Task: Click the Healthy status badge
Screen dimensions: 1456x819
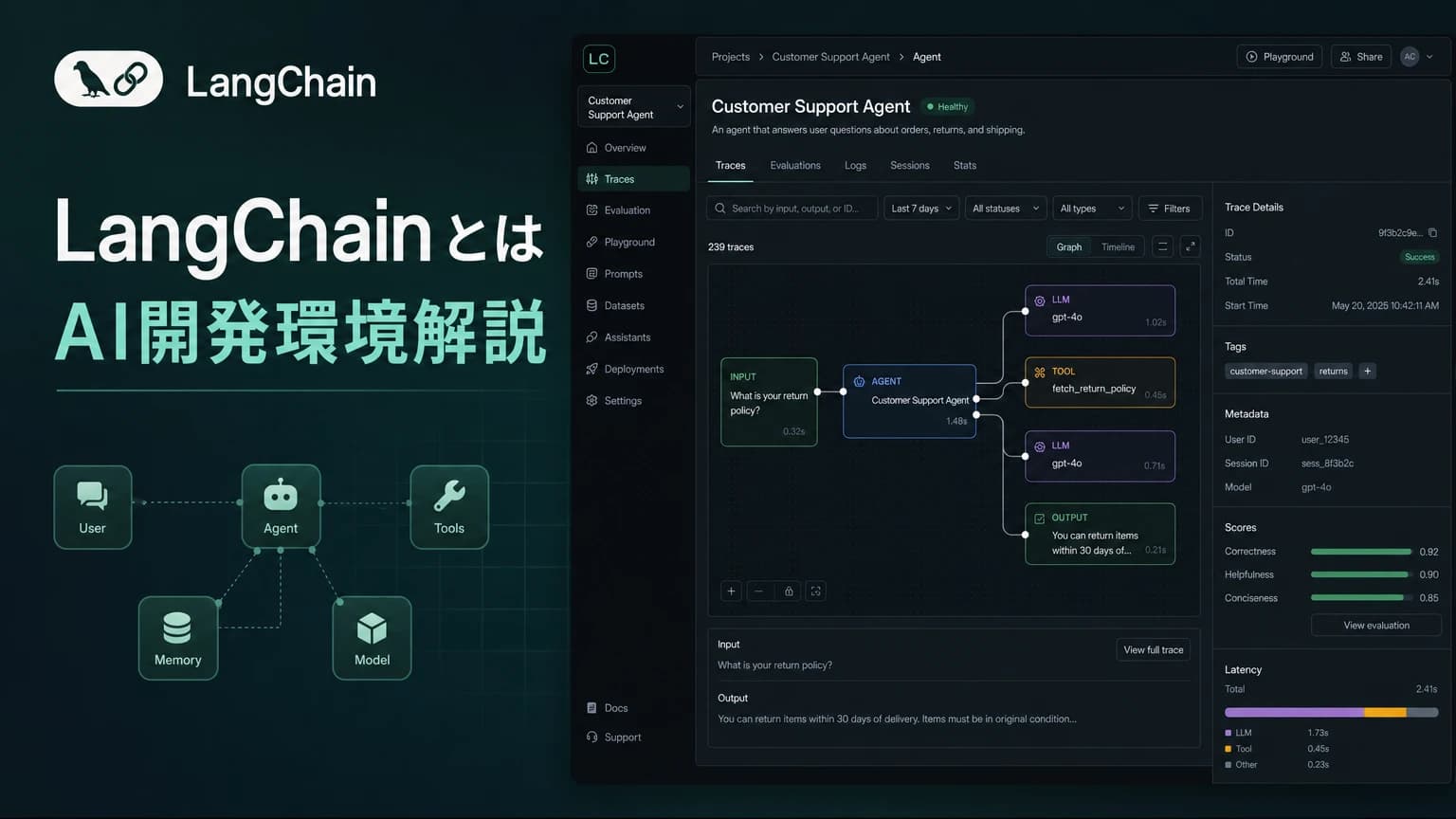Action: pyautogui.click(x=948, y=107)
